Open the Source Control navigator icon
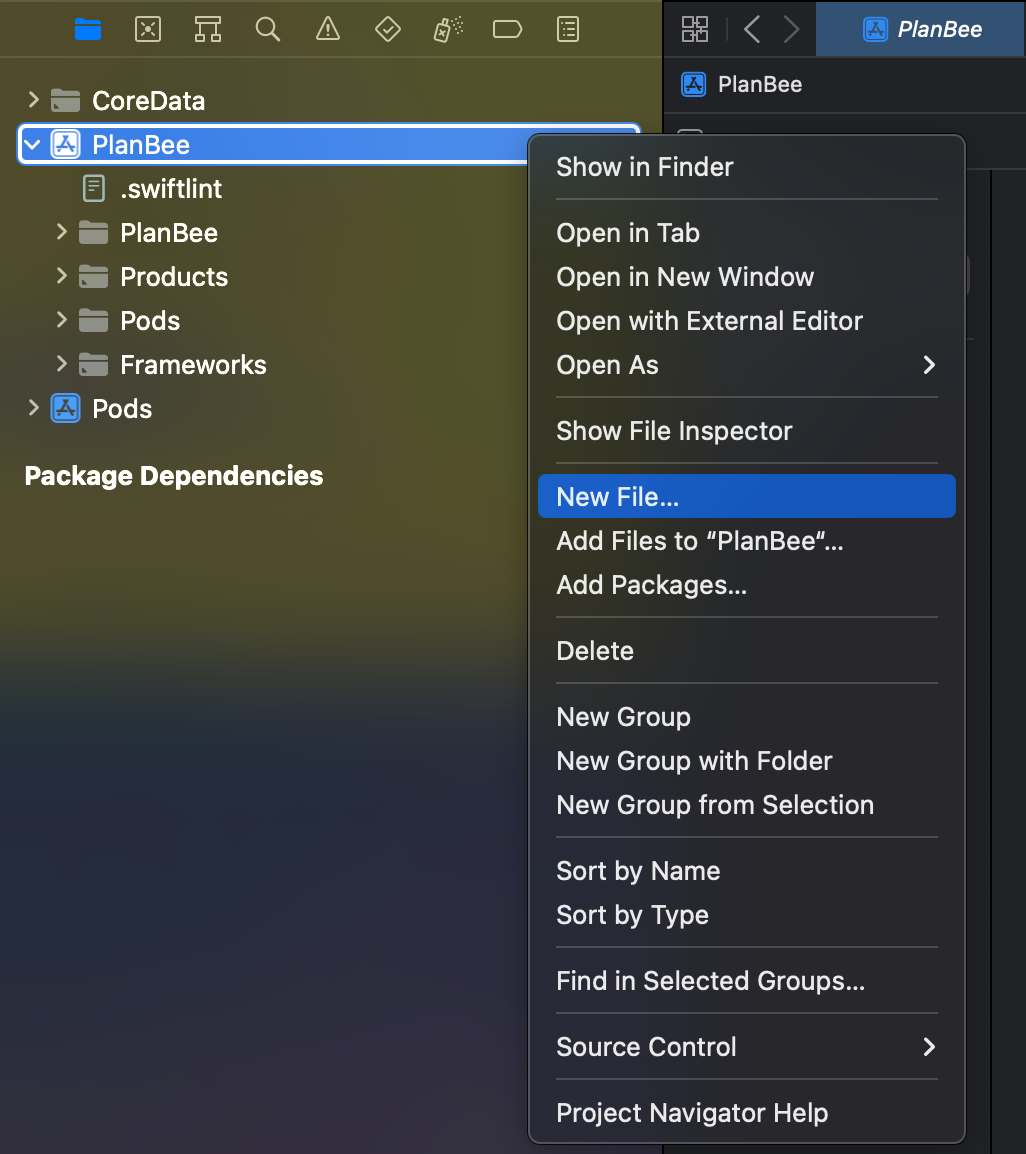1026x1154 pixels. (148, 29)
